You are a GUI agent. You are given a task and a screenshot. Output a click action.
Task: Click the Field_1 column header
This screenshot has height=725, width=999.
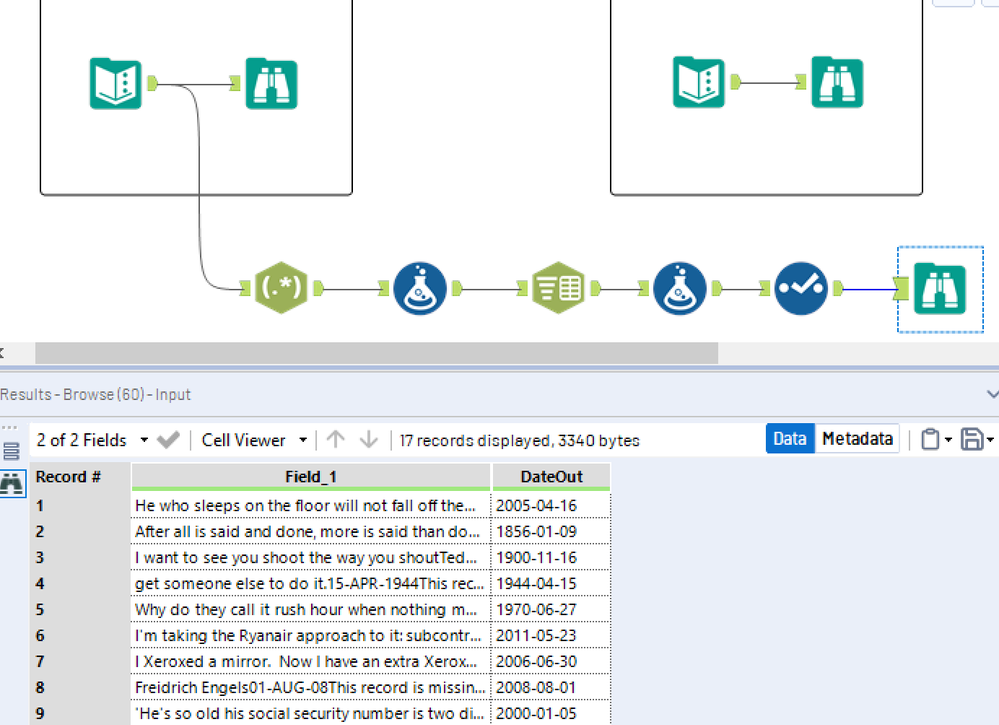click(311, 477)
